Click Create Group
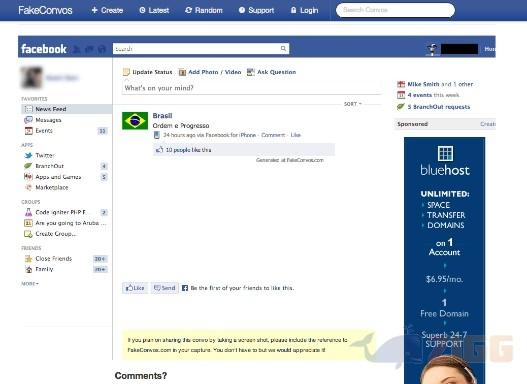This screenshot has width=527, height=384. [56, 234]
